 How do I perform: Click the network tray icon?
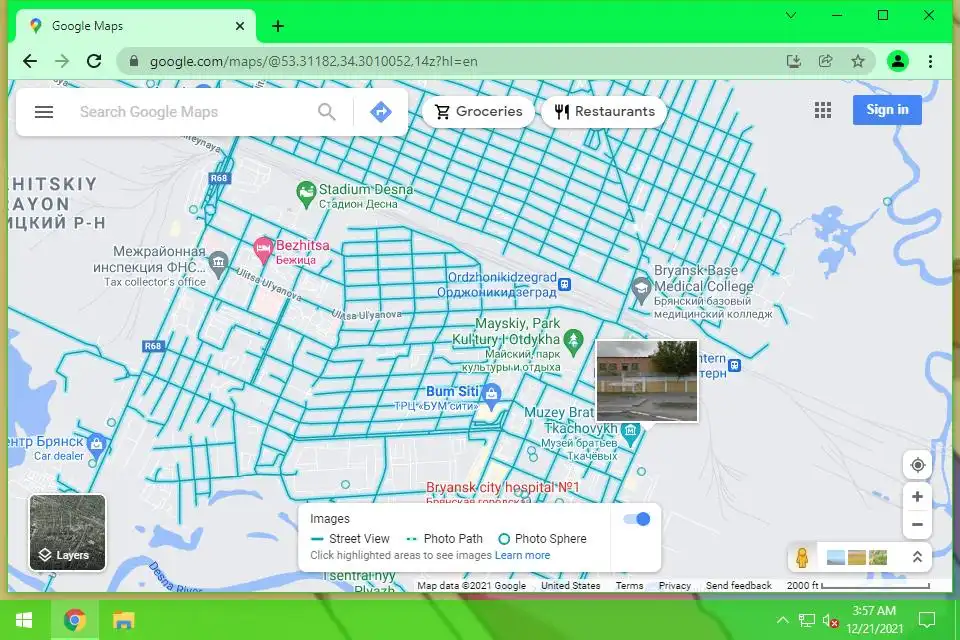click(x=806, y=620)
